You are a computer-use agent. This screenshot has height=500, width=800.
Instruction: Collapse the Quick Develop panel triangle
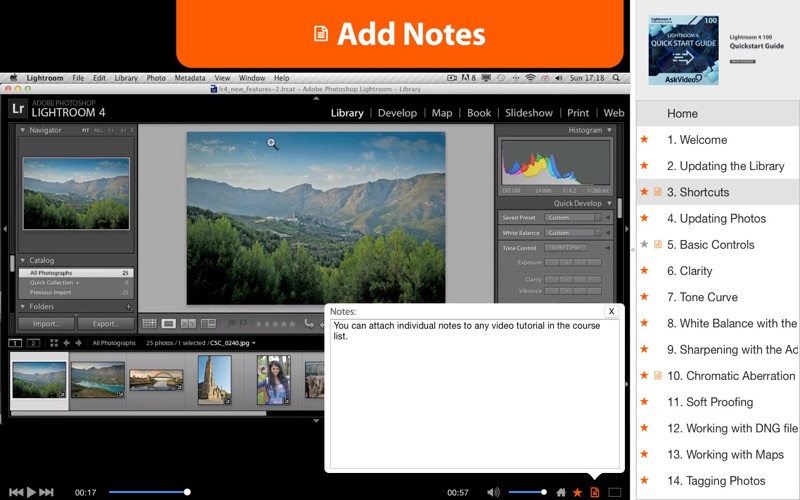pos(609,203)
